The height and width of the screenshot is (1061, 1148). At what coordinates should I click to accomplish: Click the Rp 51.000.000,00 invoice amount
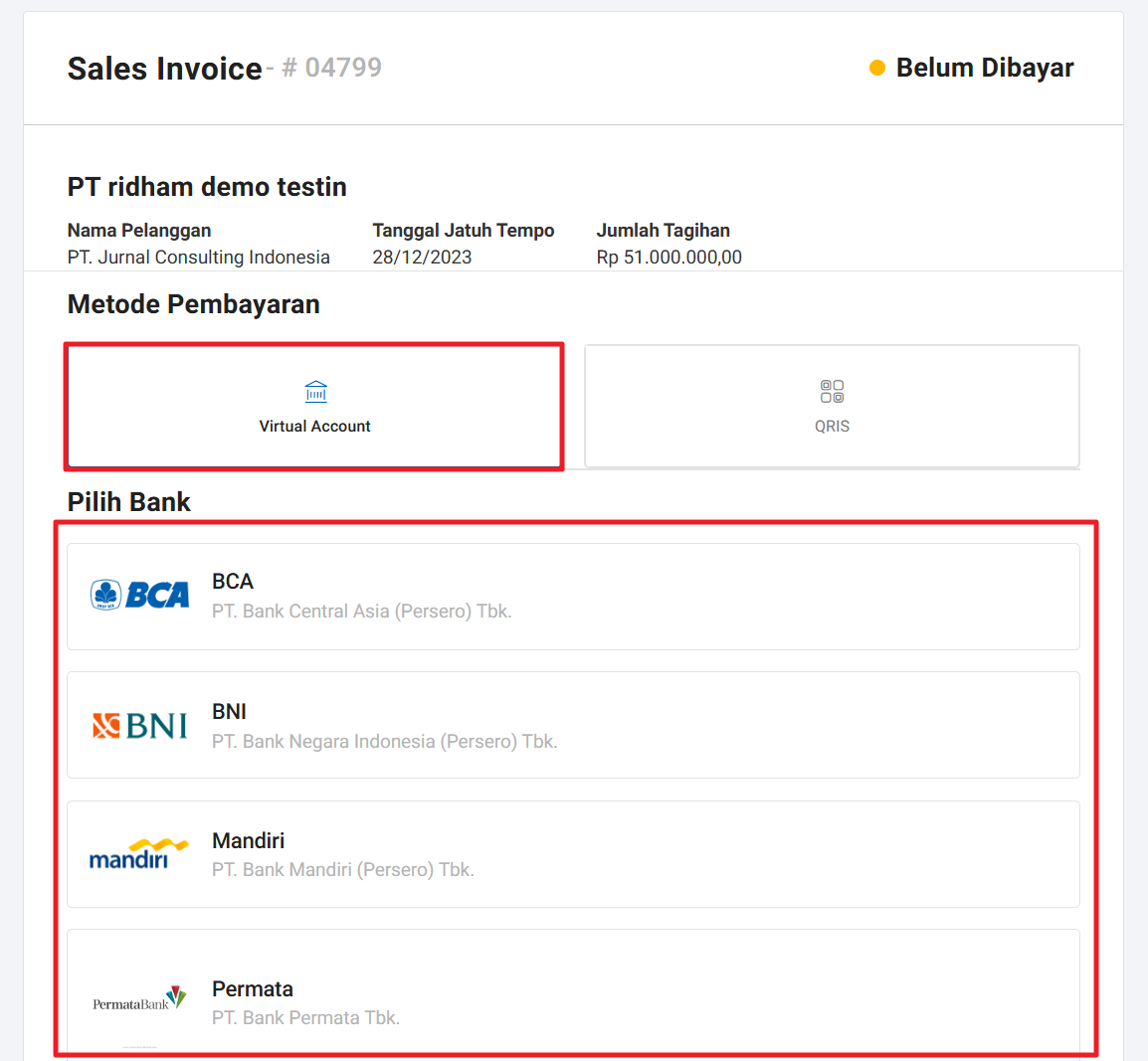pyautogui.click(x=669, y=258)
